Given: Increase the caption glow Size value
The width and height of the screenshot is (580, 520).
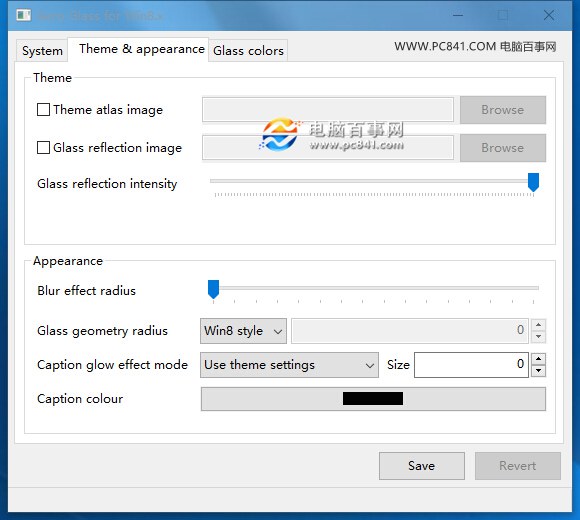Looking at the screenshot, I should tap(539, 359).
